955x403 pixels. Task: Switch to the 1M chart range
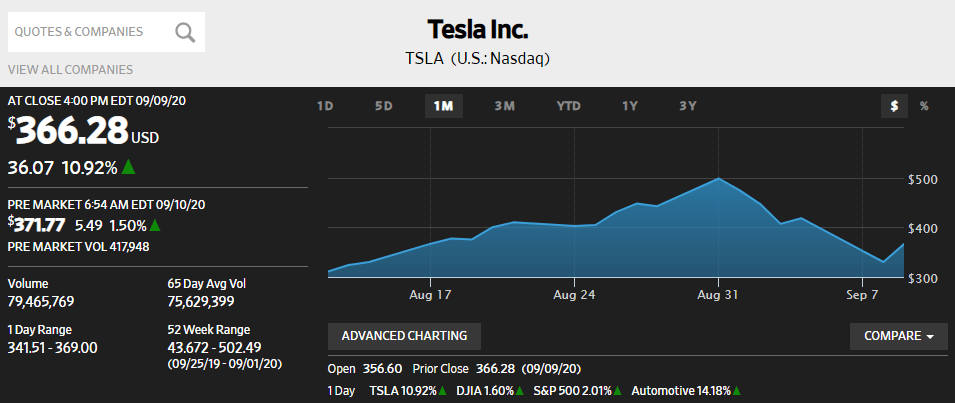point(444,106)
